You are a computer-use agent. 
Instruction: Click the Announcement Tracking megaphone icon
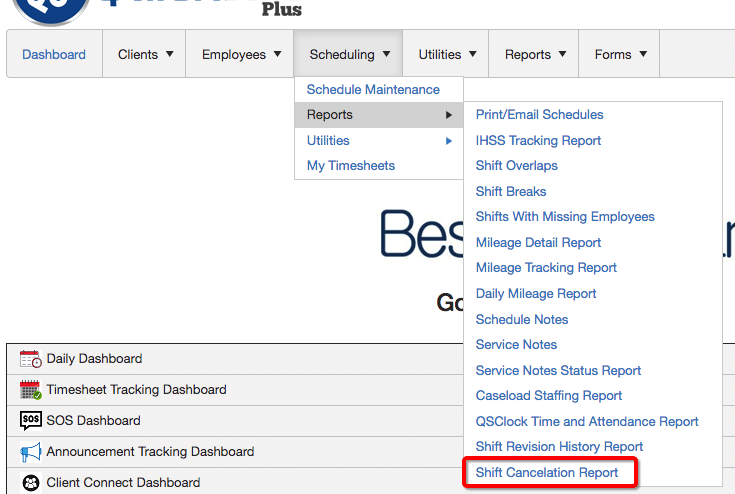[x=30, y=452]
